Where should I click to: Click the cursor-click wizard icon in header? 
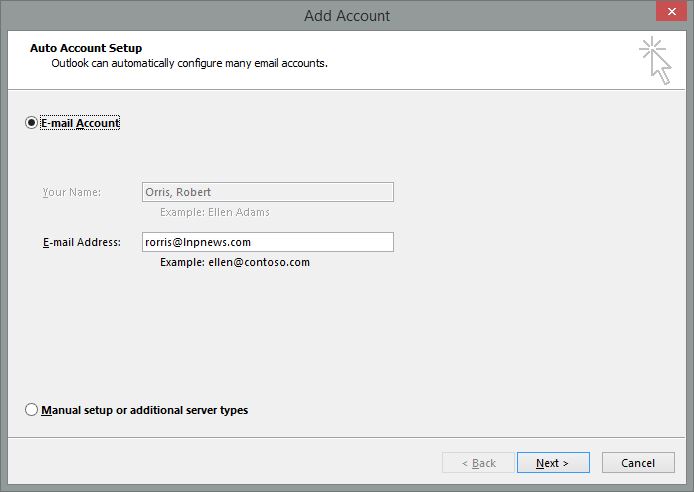tap(655, 59)
